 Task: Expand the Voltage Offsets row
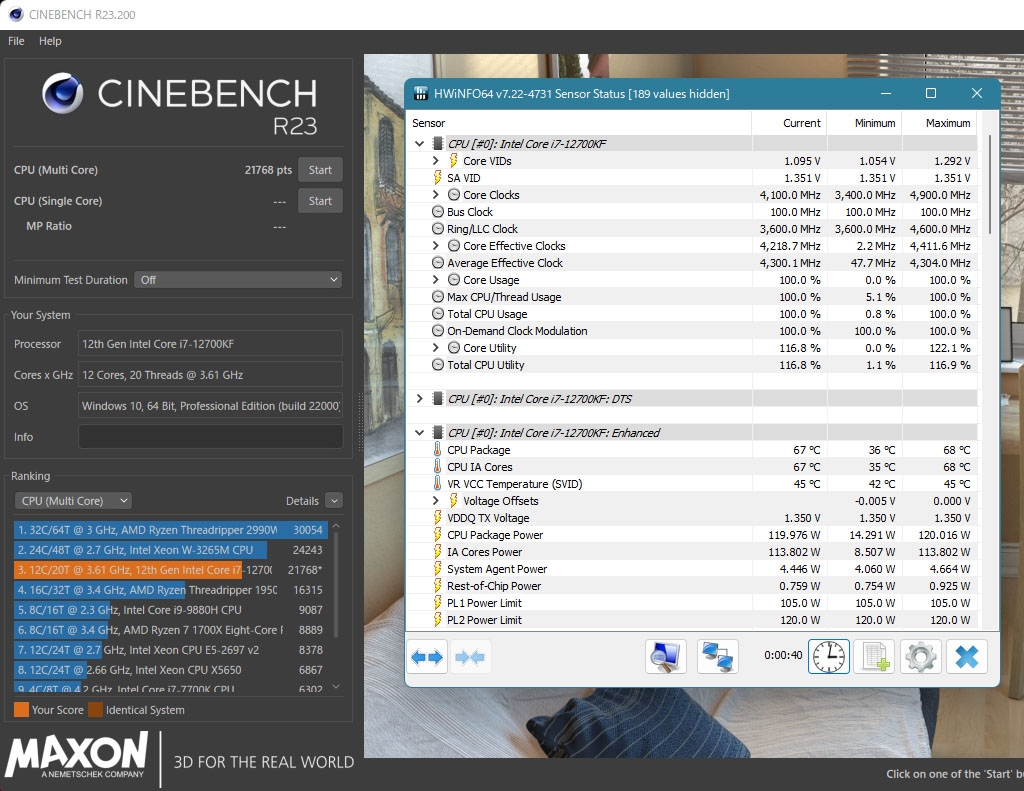(x=436, y=500)
